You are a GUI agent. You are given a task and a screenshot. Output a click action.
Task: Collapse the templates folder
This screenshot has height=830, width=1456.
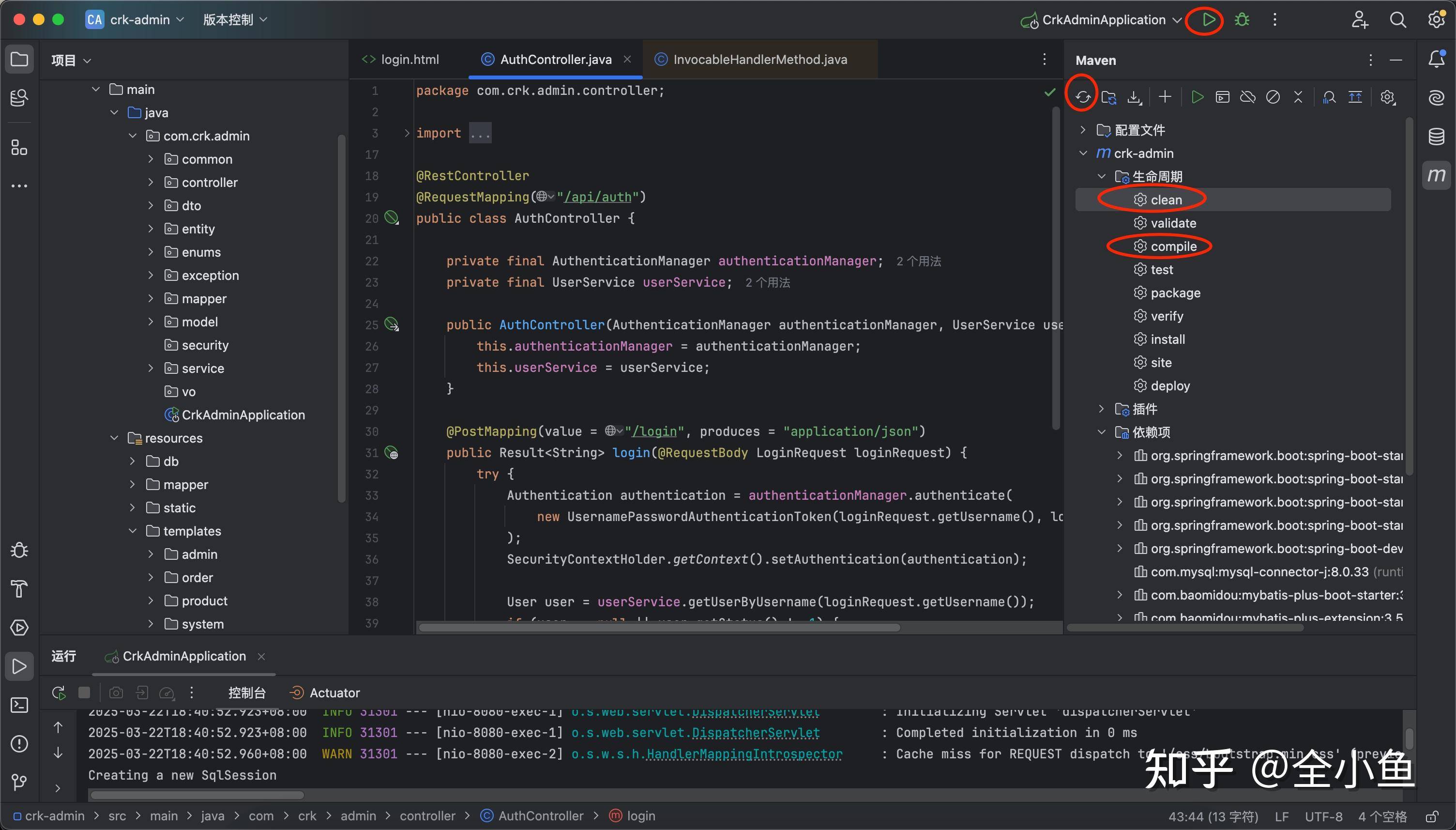coord(132,531)
